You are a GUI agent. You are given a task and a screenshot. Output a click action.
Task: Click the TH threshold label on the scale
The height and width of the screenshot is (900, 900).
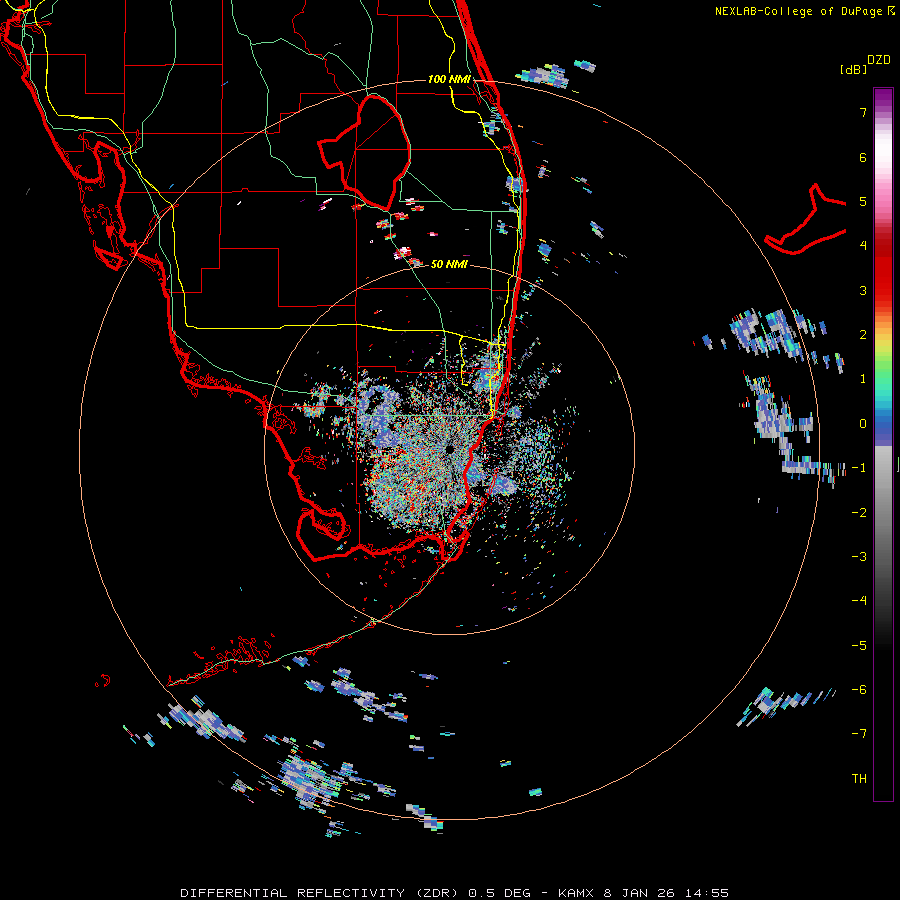coord(859,778)
